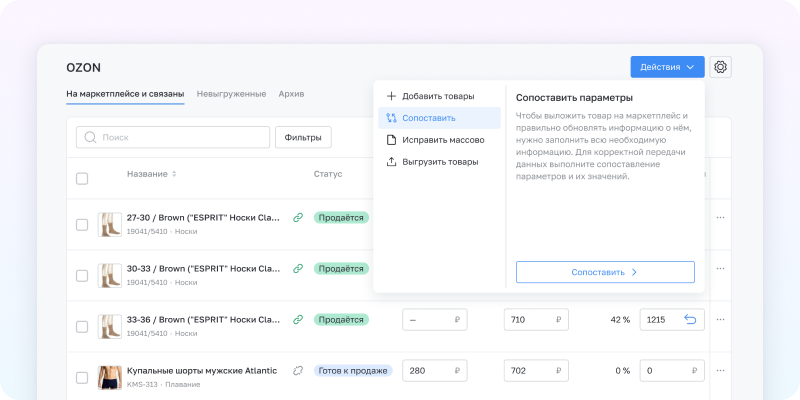Click link icon on 30-33 Brown socks row

[297, 268]
